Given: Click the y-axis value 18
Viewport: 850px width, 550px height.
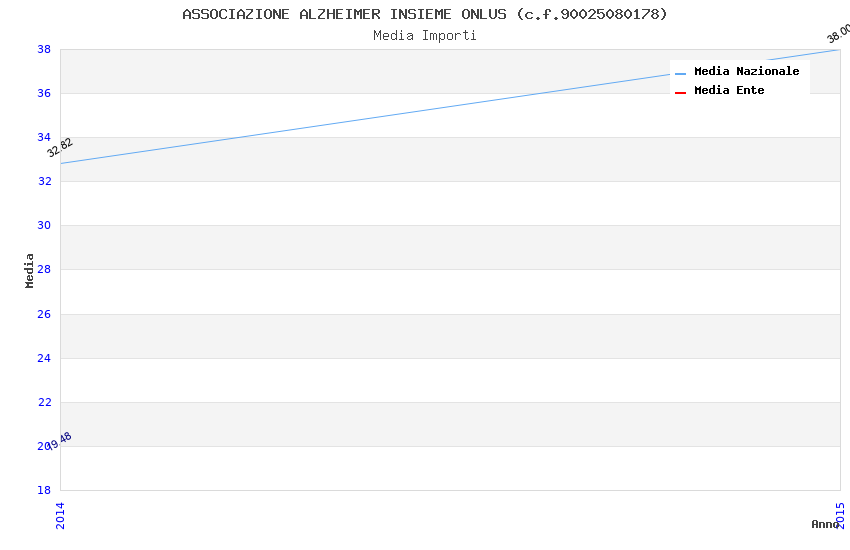Looking at the screenshot, I should 44,490.
